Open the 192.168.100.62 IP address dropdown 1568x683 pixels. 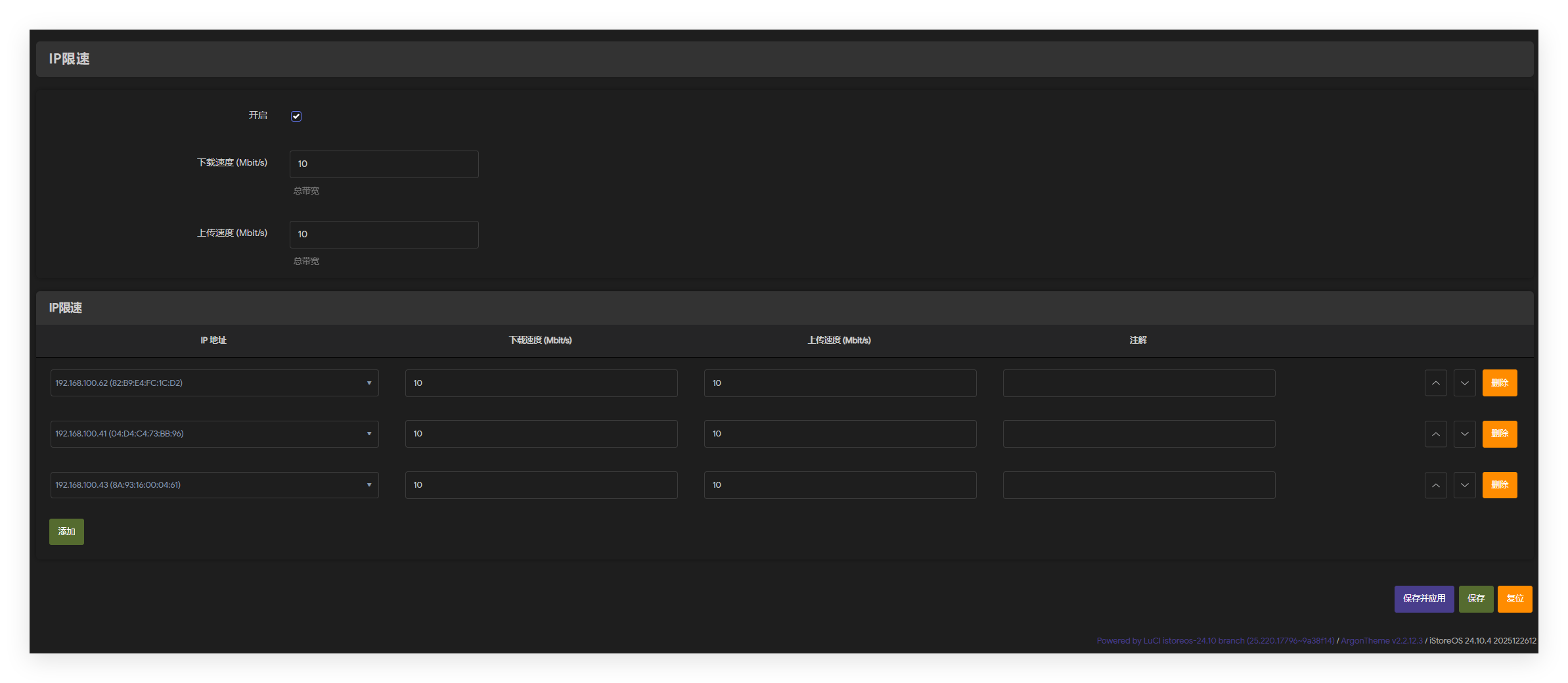(214, 383)
